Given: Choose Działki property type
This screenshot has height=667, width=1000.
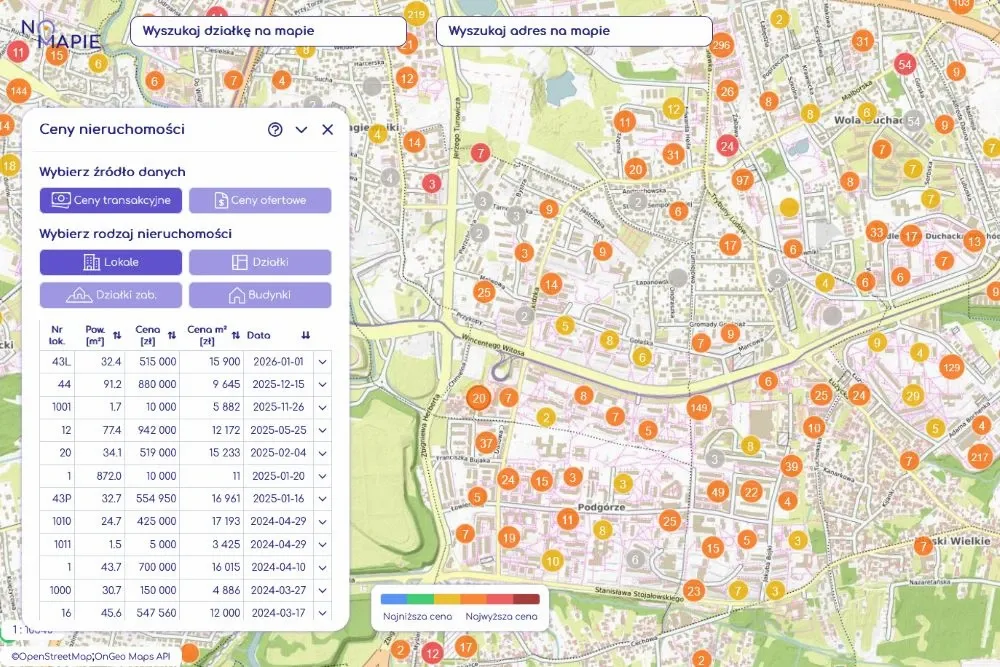Looking at the screenshot, I should 260,262.
